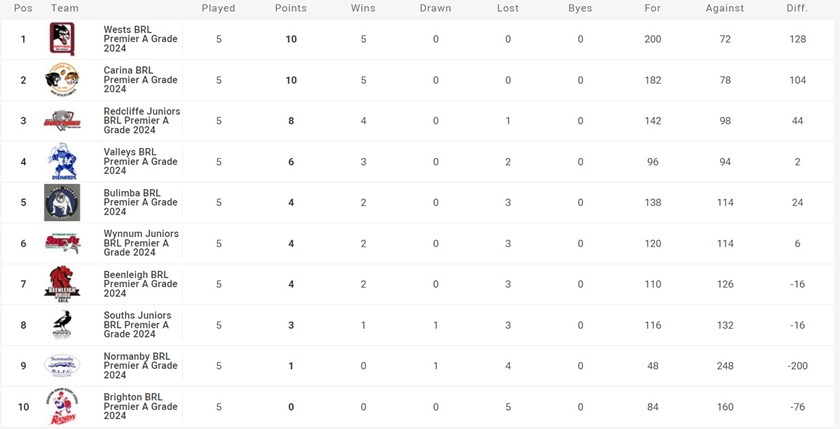Open Normanby BRL Premier A Grade link
840x429 pixels.
point(140,366)
